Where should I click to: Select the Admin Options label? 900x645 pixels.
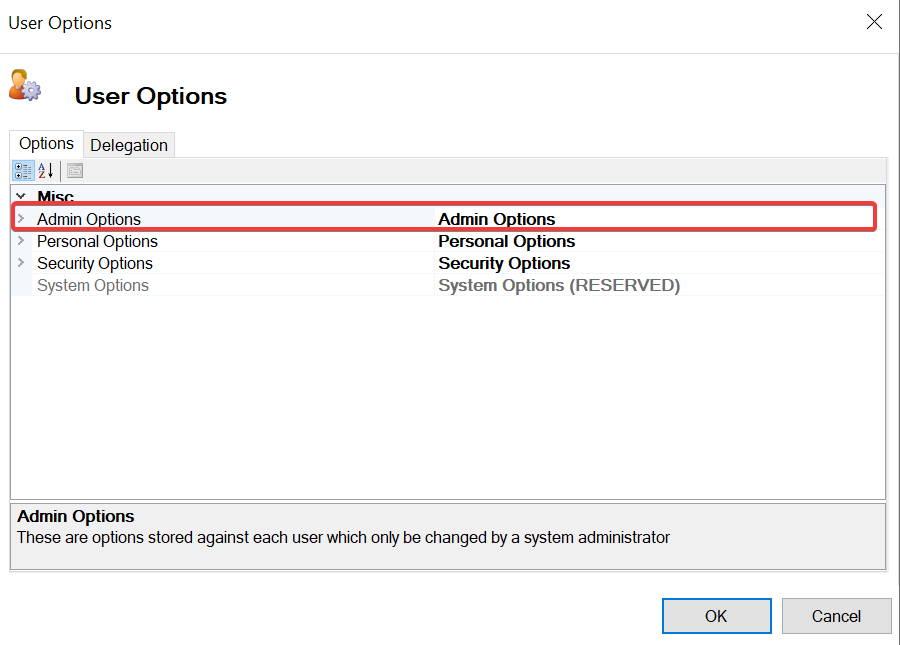coord(89,219)
